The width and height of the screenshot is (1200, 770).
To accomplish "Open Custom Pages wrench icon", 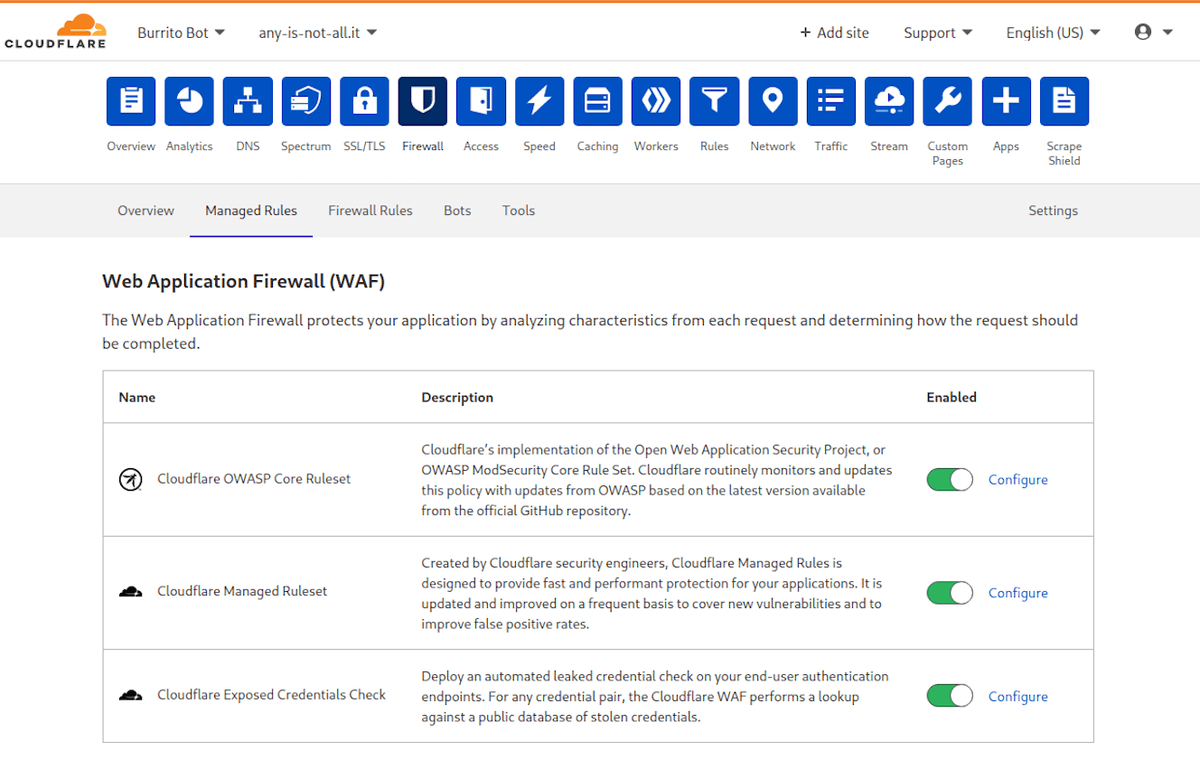I will (x=948, y=101).
